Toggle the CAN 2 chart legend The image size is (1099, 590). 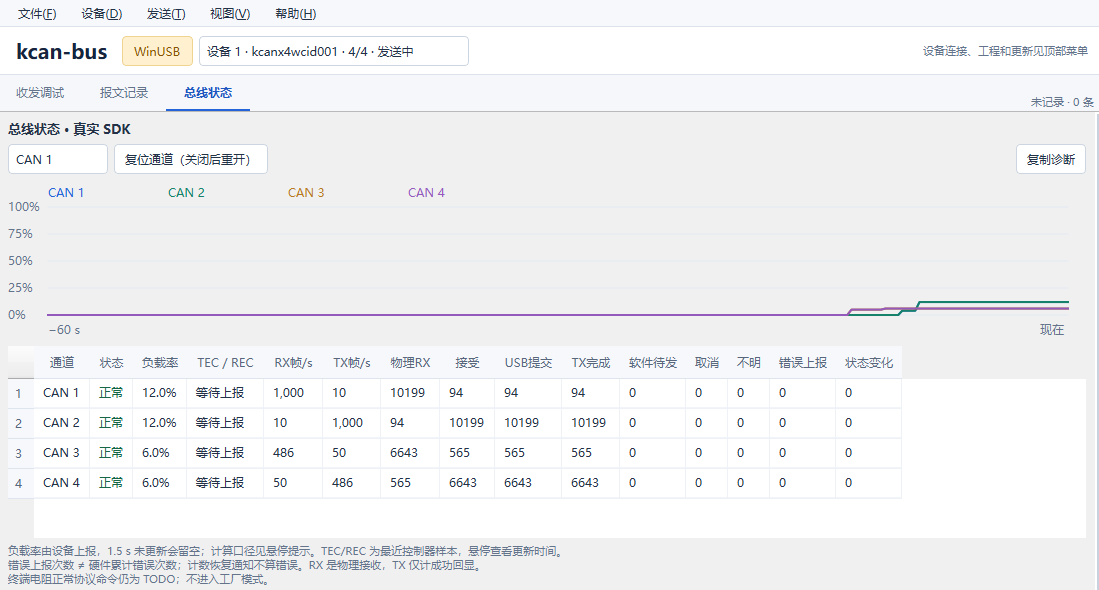(x=186, y=193)
